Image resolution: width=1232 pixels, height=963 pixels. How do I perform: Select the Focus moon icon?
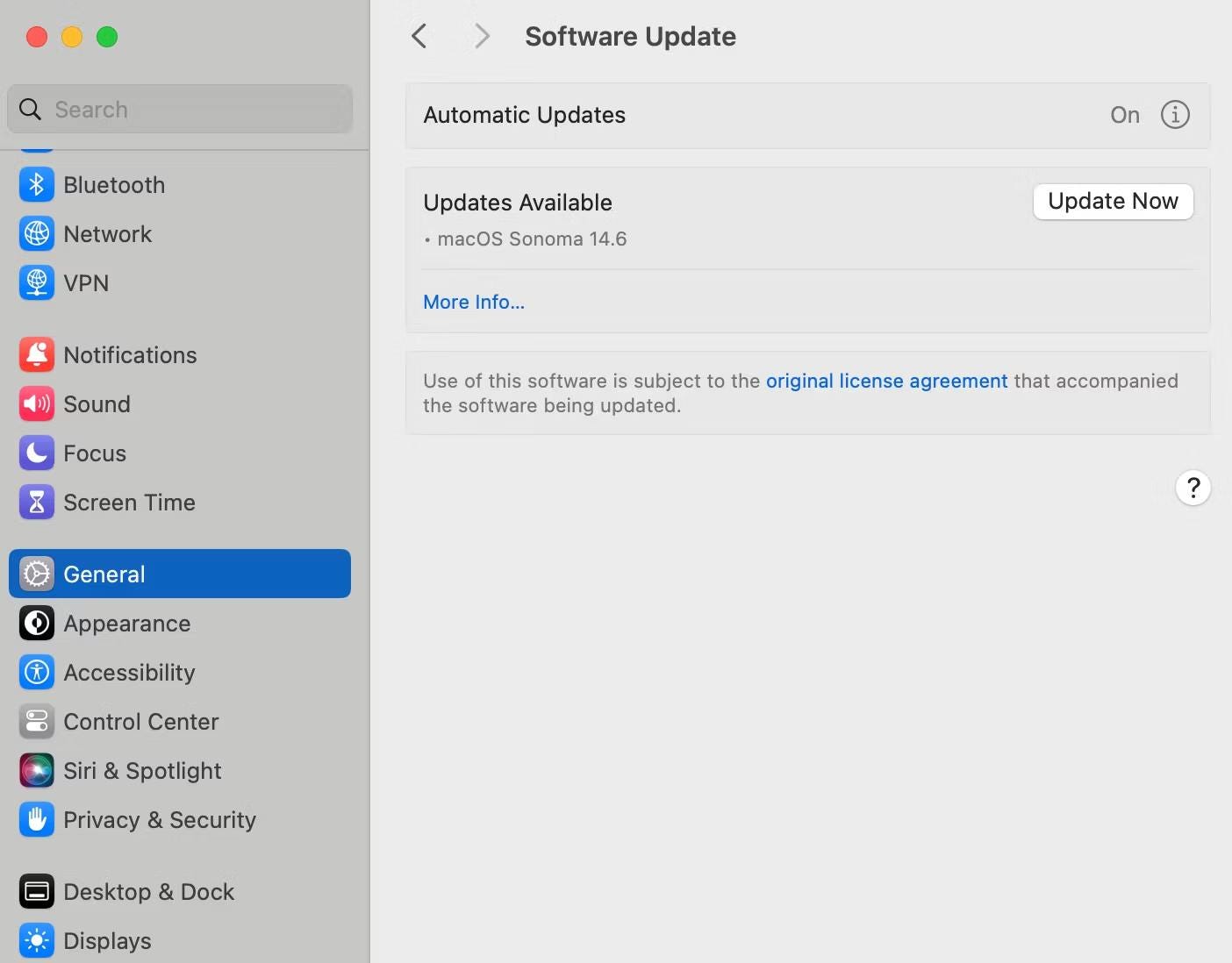(36, 453)
